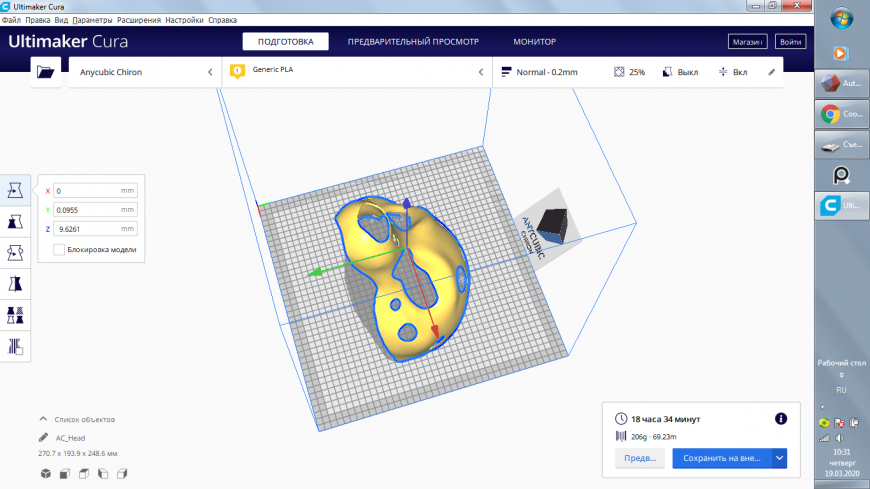Click the adhesion Вкл icon
The image size is (870, 489).
point(723,72)
